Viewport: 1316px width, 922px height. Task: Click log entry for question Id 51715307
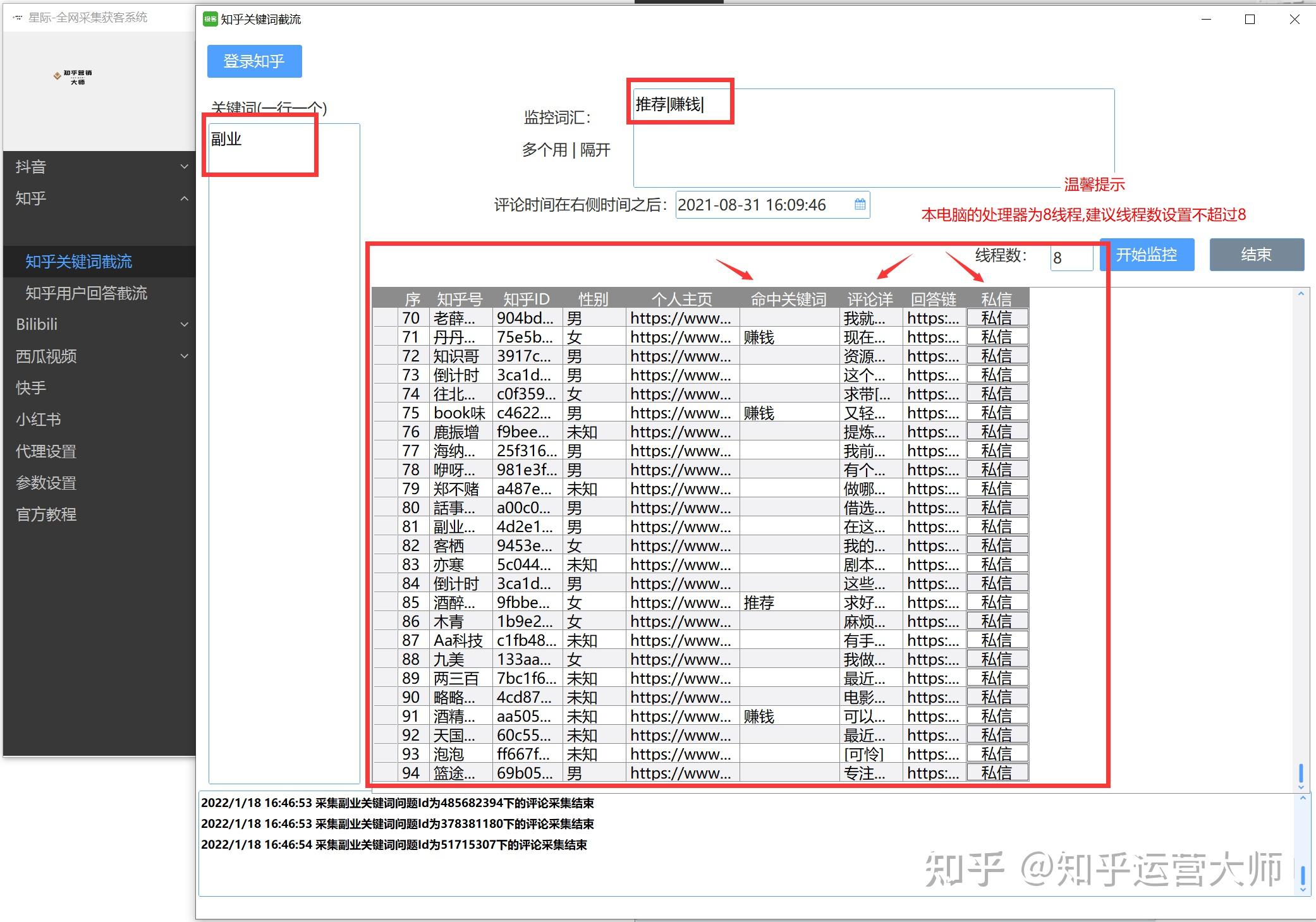(x=394, y=845)
